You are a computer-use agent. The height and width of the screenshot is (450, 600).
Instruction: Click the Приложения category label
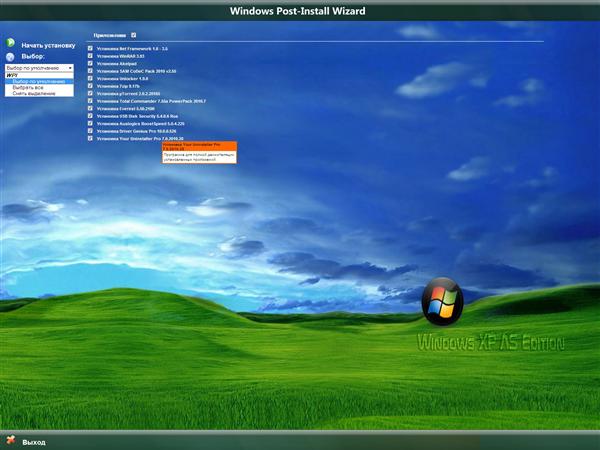109,36
